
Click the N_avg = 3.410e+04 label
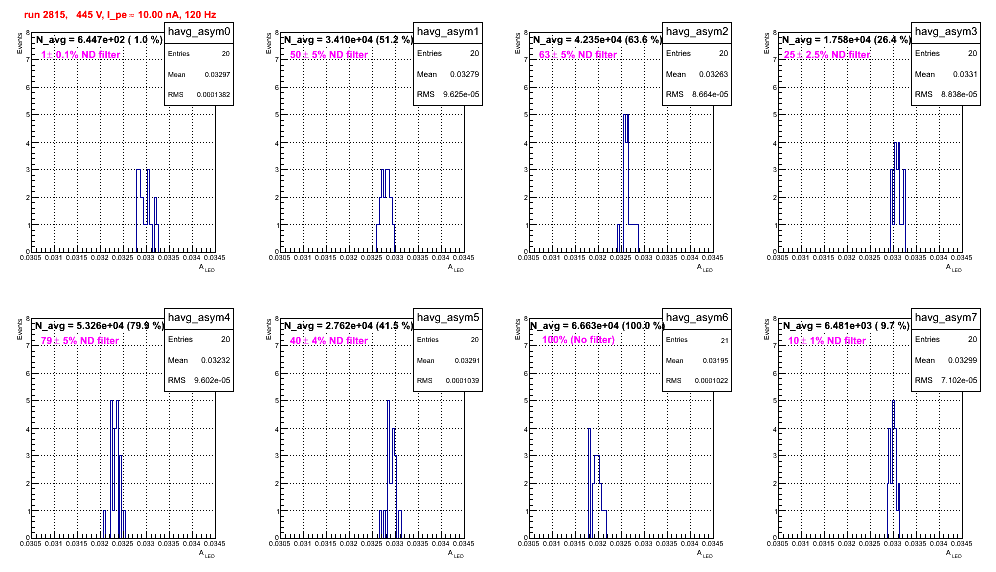click(347, 40)
